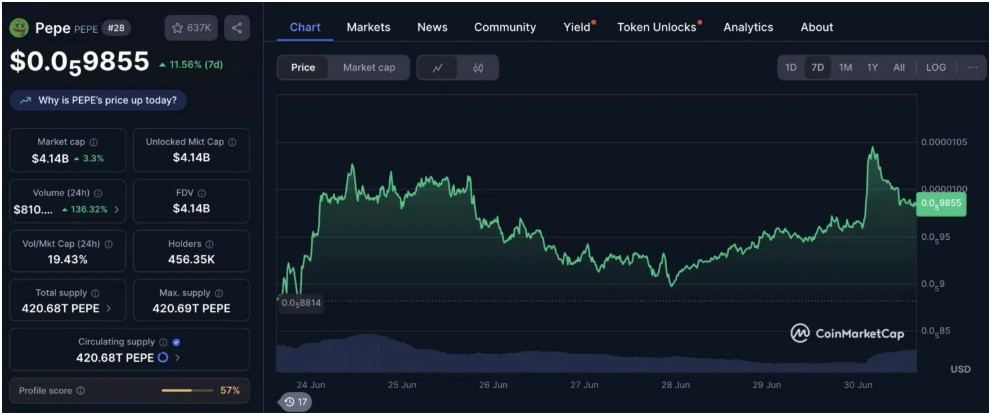This screenshot has height=413, width=989.
Task: Set chart range to 1Y
Action: click(x=872, y=67)
